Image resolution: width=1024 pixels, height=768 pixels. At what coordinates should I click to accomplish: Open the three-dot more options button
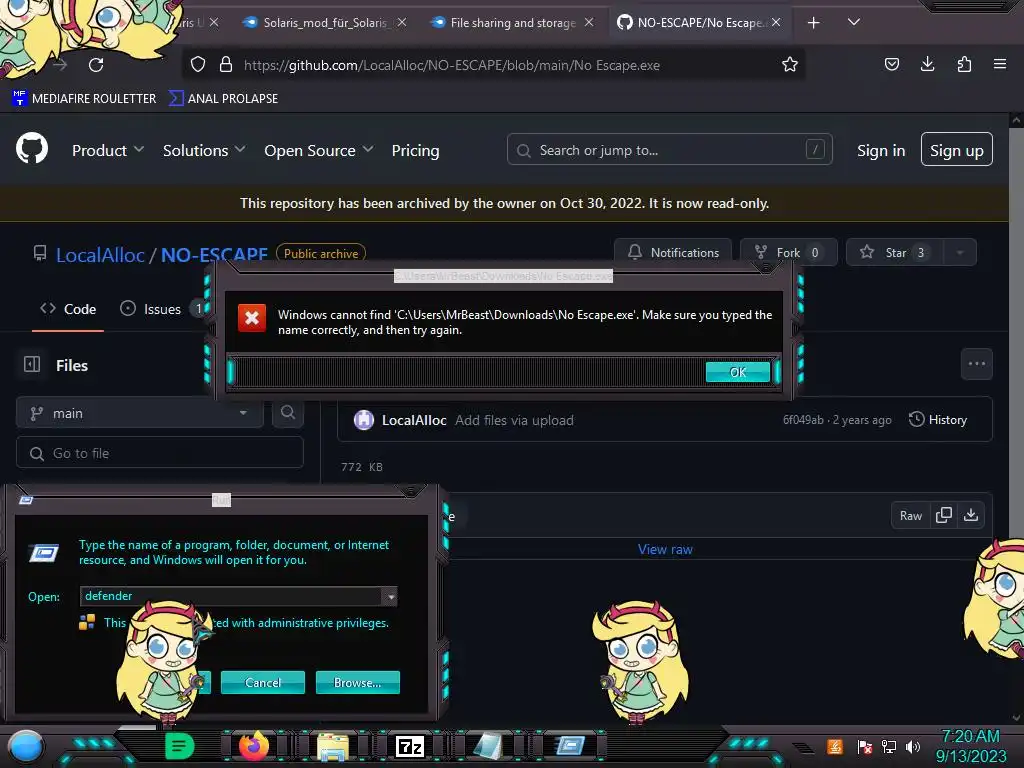(x=976, y=364)
